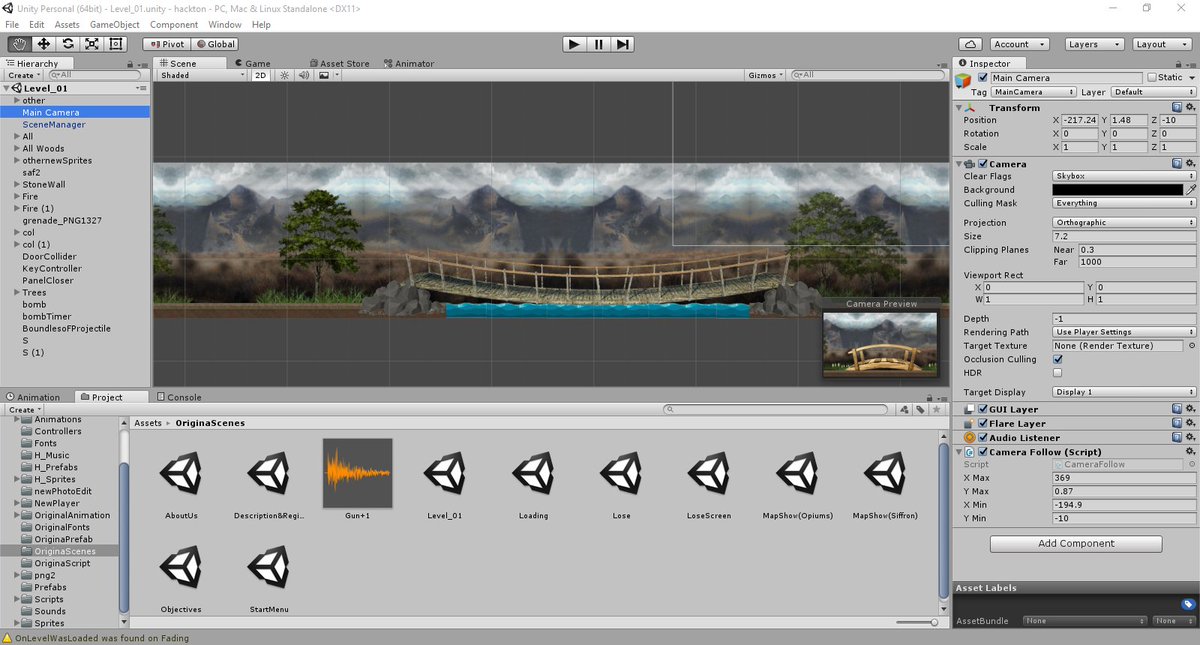Toggle Camera Follow script checkbox
The image size is (1200, 645).
(x=983, y=452)
